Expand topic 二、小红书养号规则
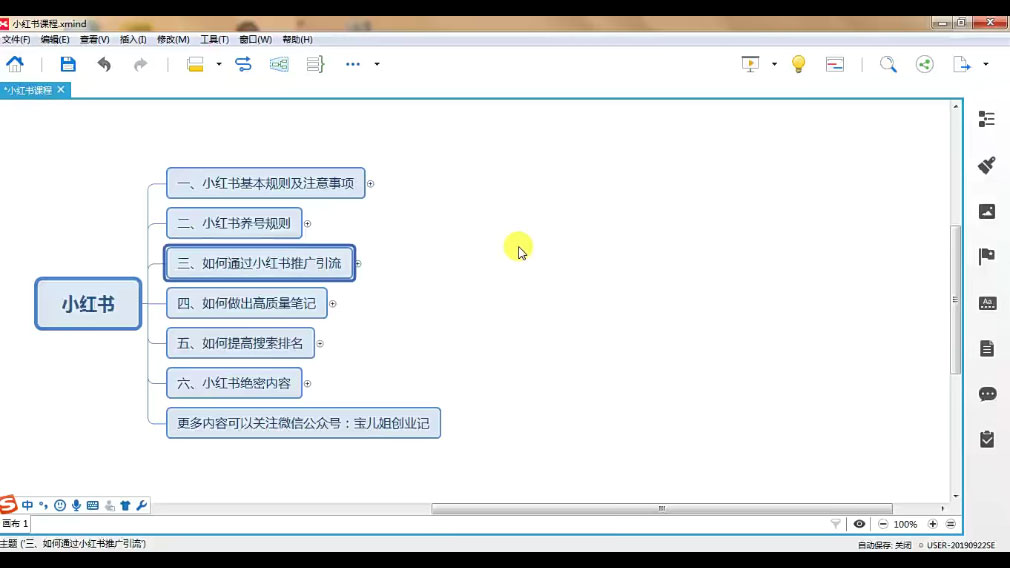The image size is (1010, 568). coord(307,223)
